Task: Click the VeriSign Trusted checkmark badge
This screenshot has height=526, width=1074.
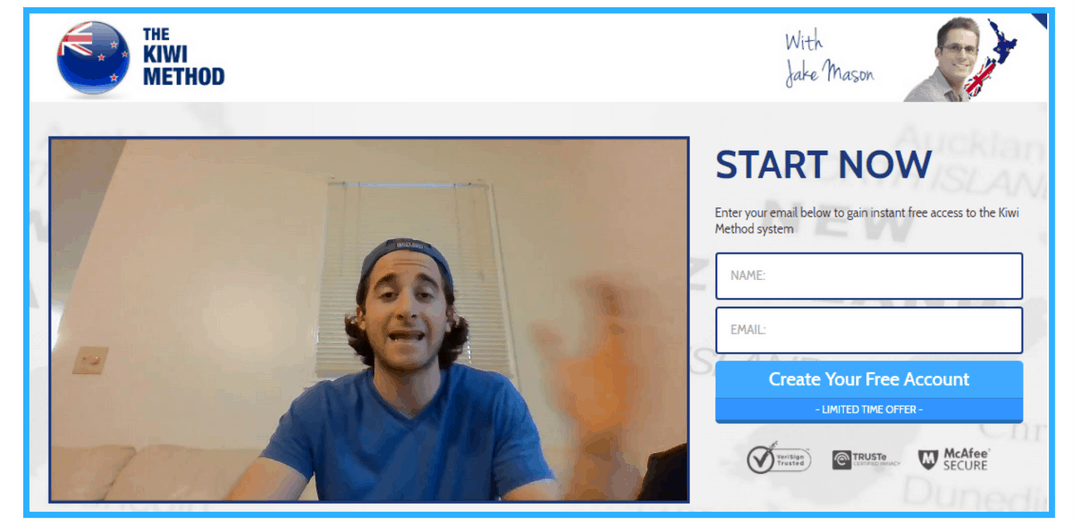Action: 778,458
